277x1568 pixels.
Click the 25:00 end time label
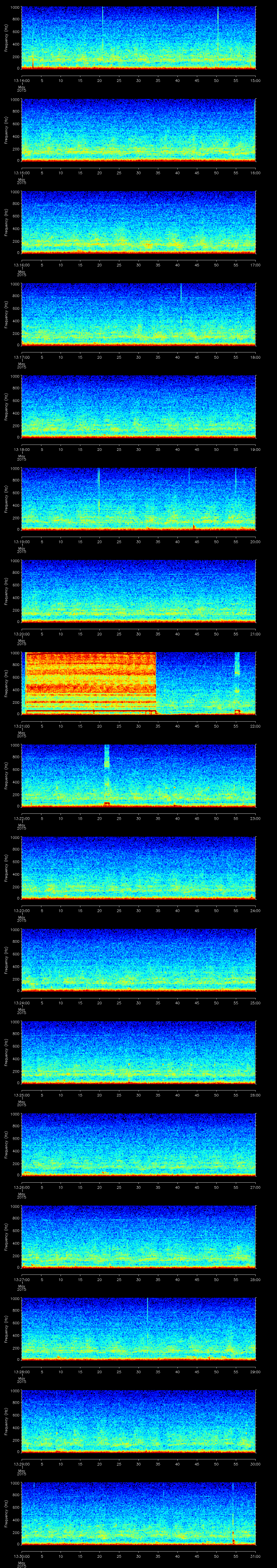coord(256,1003)
